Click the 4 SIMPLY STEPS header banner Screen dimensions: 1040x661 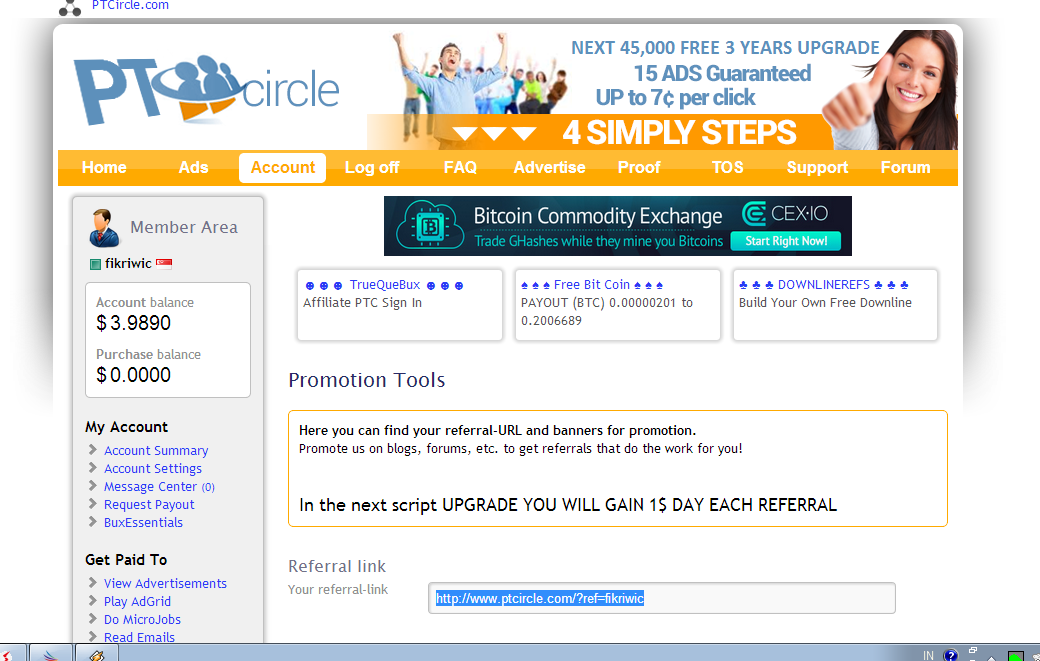click(x=663, y=90)
